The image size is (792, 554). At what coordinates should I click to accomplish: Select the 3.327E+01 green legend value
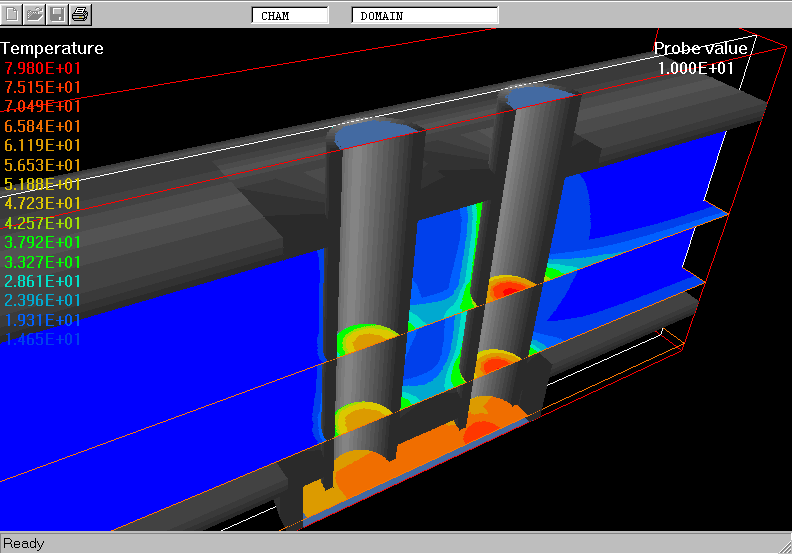pyautogui.click(x=43, y=262)
